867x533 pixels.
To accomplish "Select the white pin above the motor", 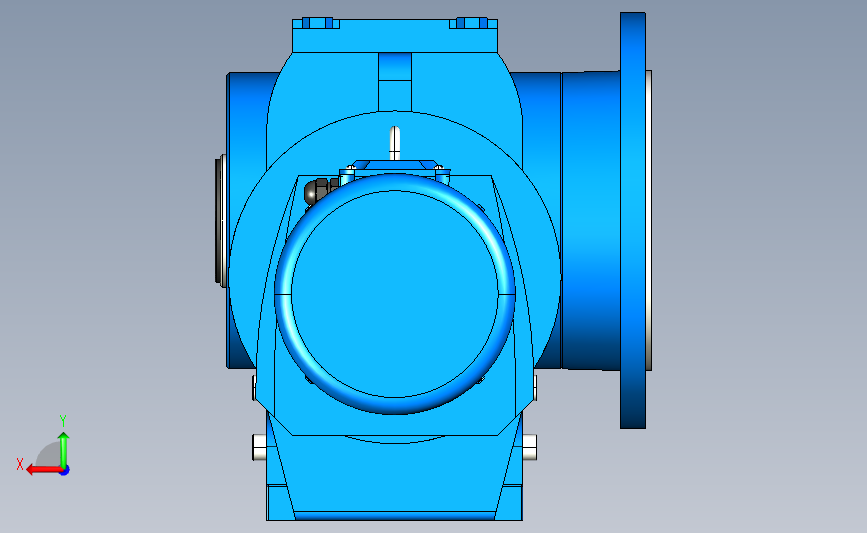I will coord(394,143).
